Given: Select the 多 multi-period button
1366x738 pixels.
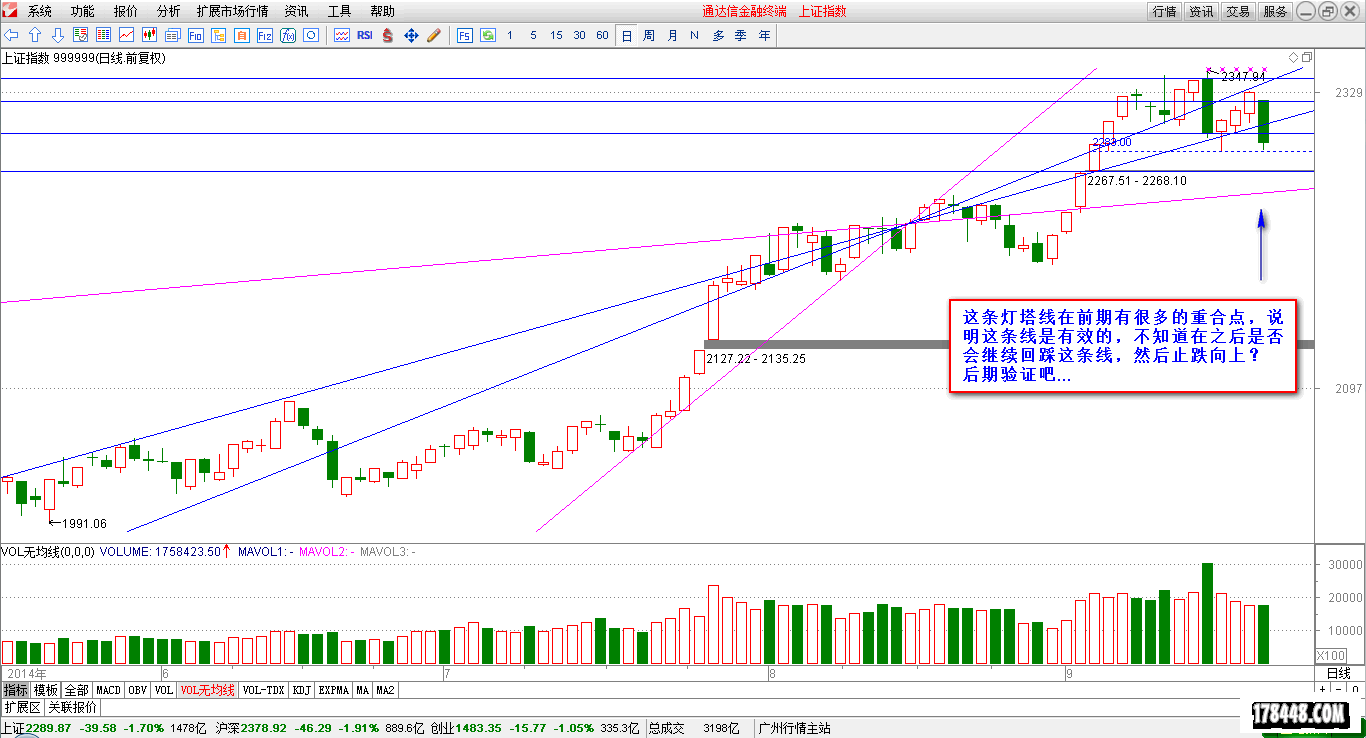Looking at the screenshot, I should (718, 35).
